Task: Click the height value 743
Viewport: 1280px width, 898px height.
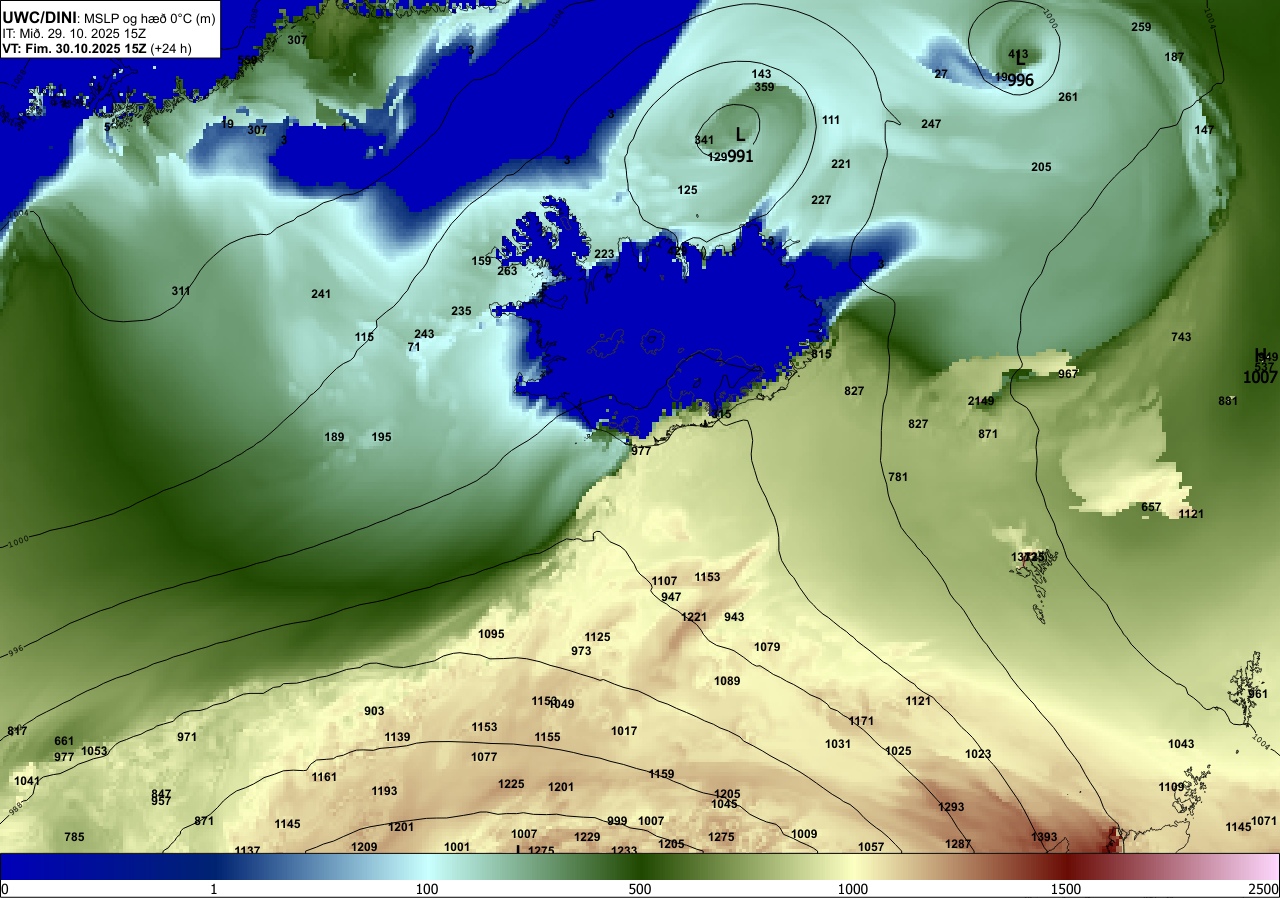Action: click(1181, 337)
